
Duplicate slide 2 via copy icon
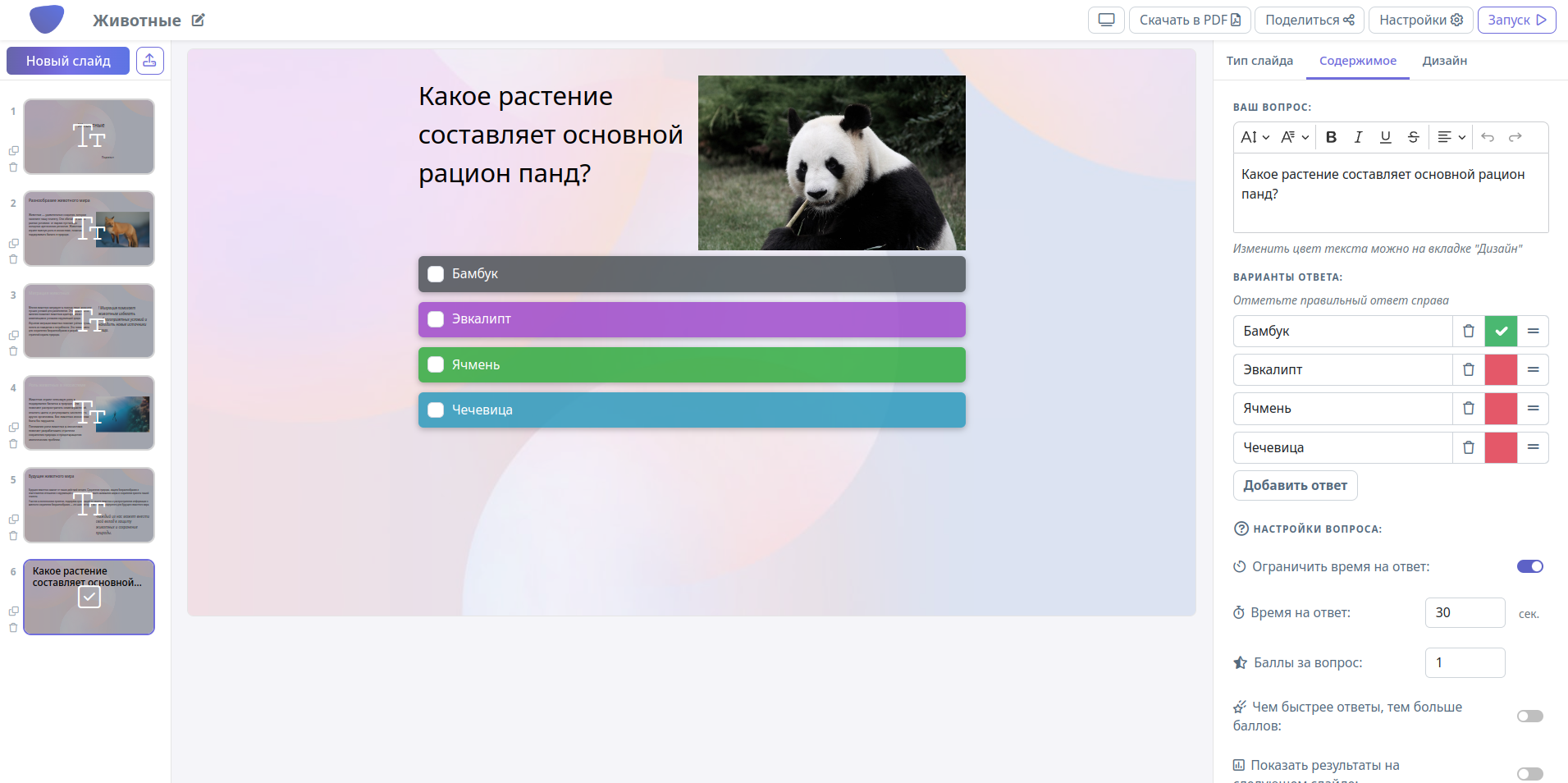[x=13, y=244]
